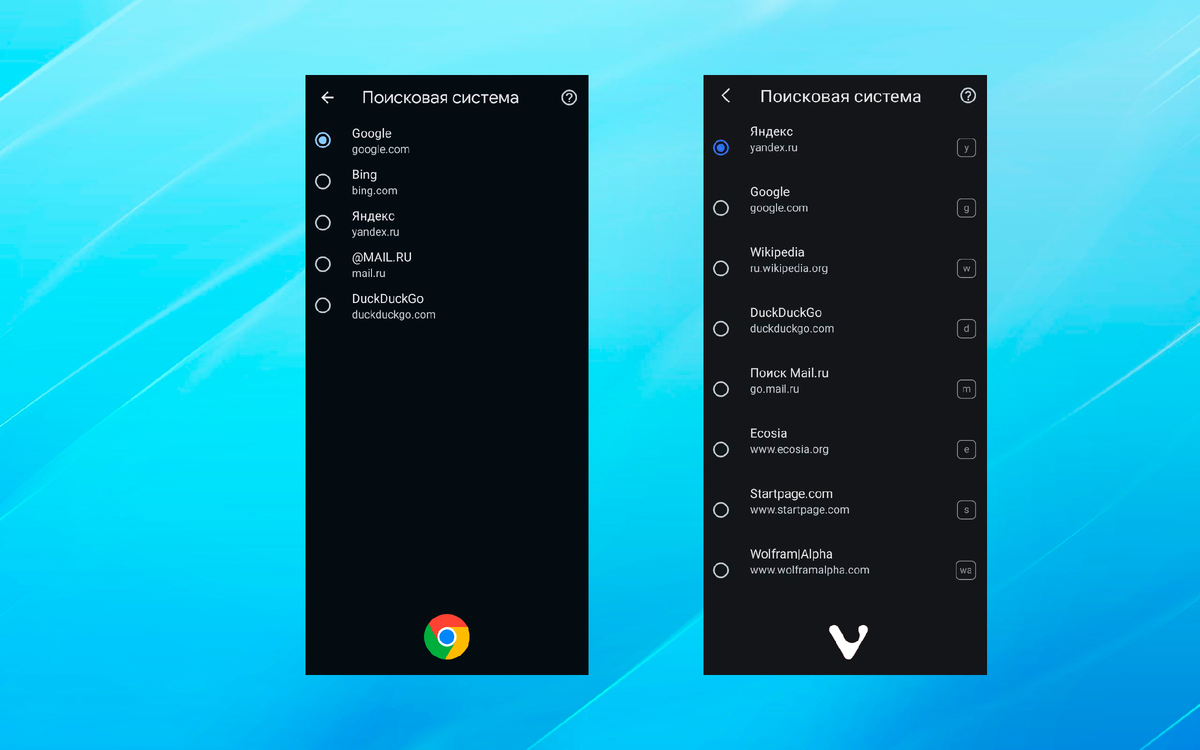Click the 'mail.ru' text under @MAIL.RU

369,273
